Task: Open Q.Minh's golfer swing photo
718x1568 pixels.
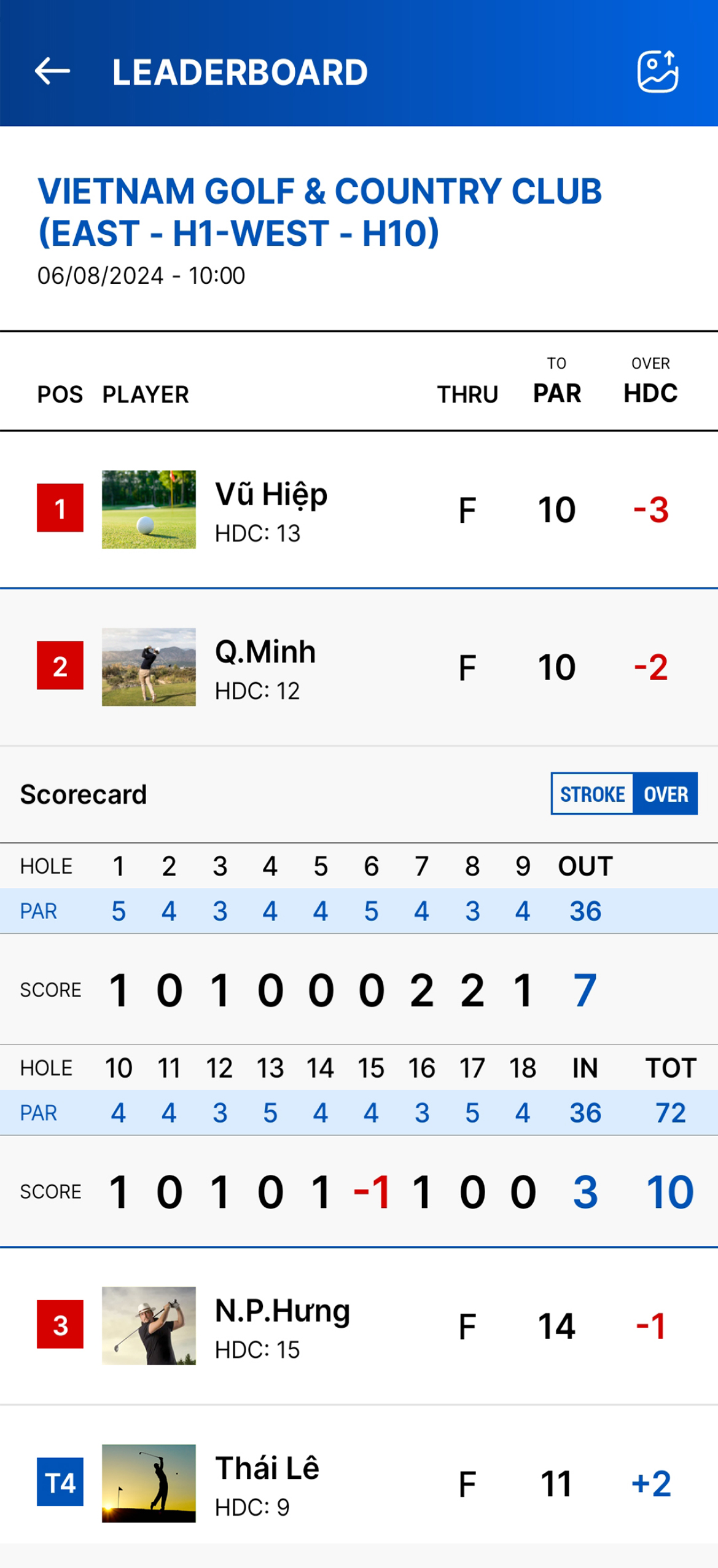Action: (149, 667)
